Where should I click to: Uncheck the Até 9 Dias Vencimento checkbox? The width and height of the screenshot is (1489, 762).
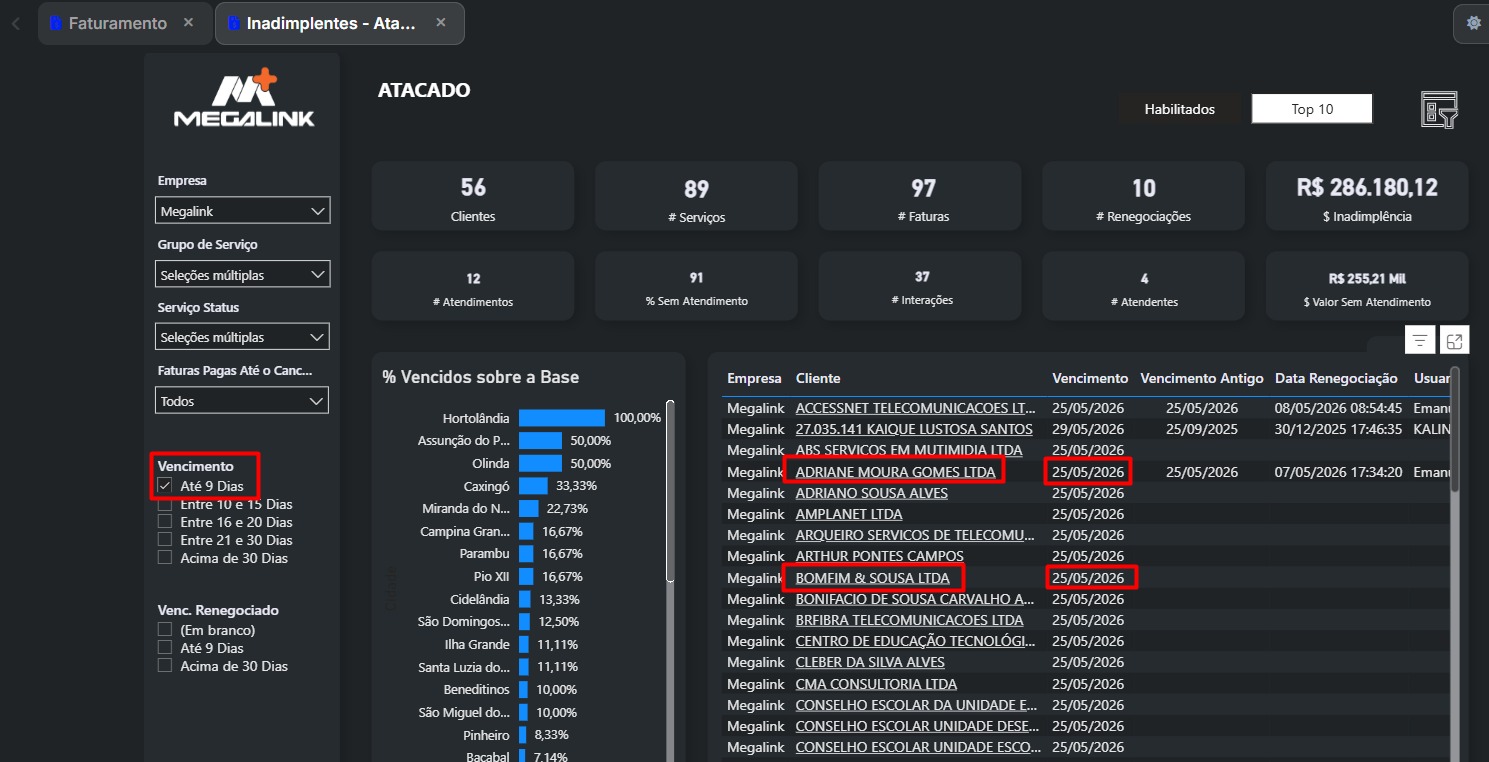[165, 486]
